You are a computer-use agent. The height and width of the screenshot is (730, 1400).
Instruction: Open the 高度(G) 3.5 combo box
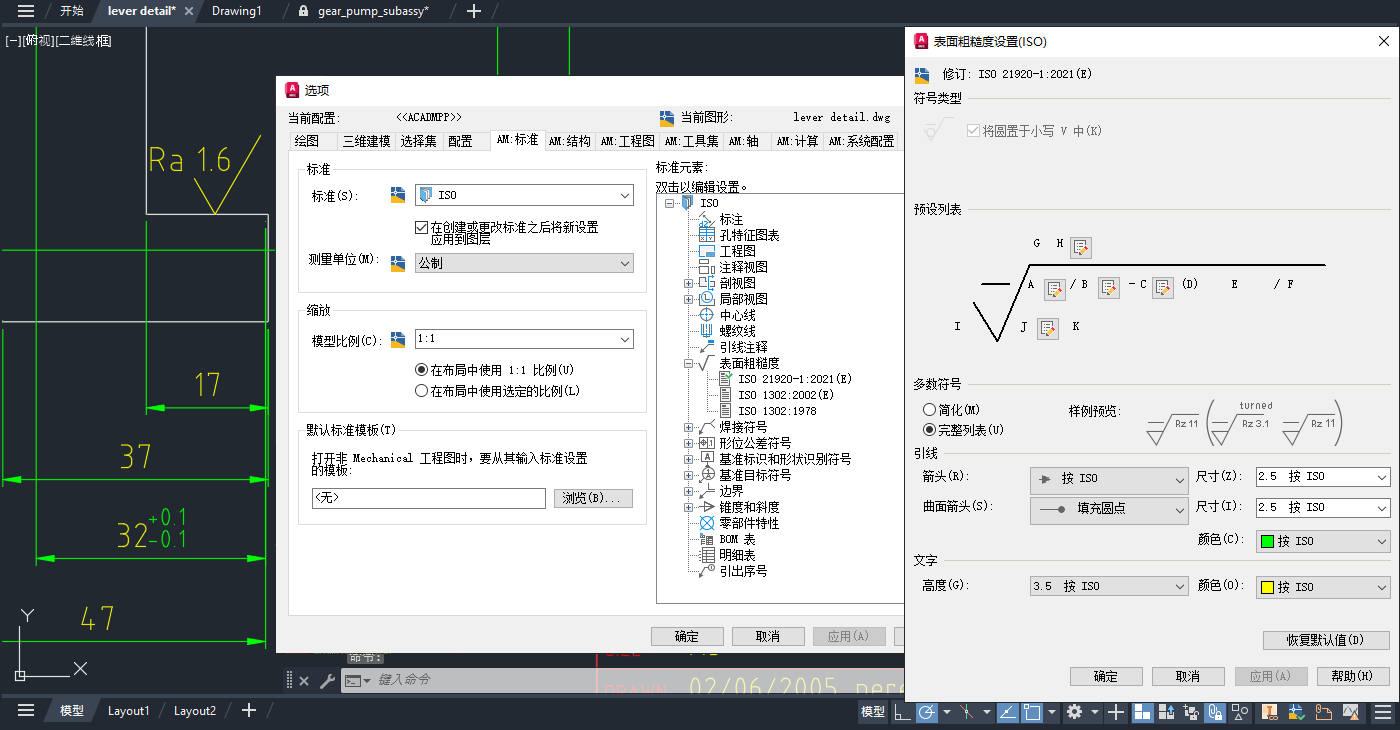pyautogui.click(x=1109, y=587)
